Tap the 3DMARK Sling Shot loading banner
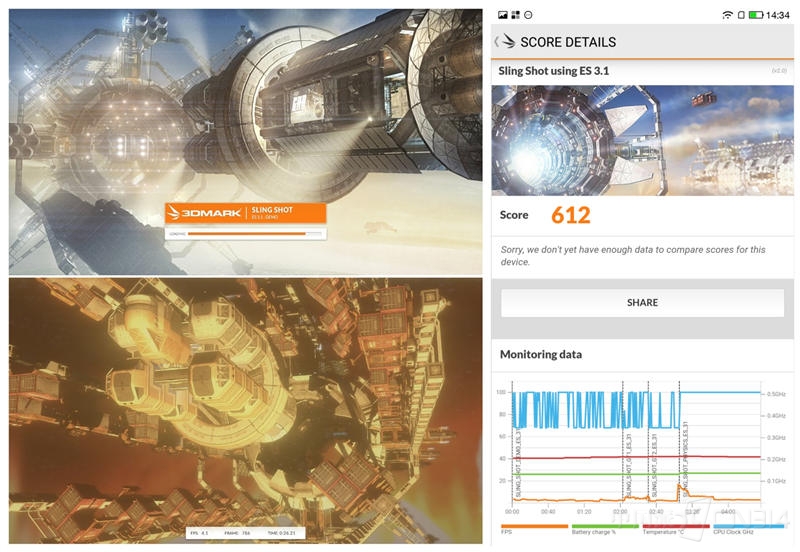The width and height of the screenshot is (800, 552). point(245,213)
